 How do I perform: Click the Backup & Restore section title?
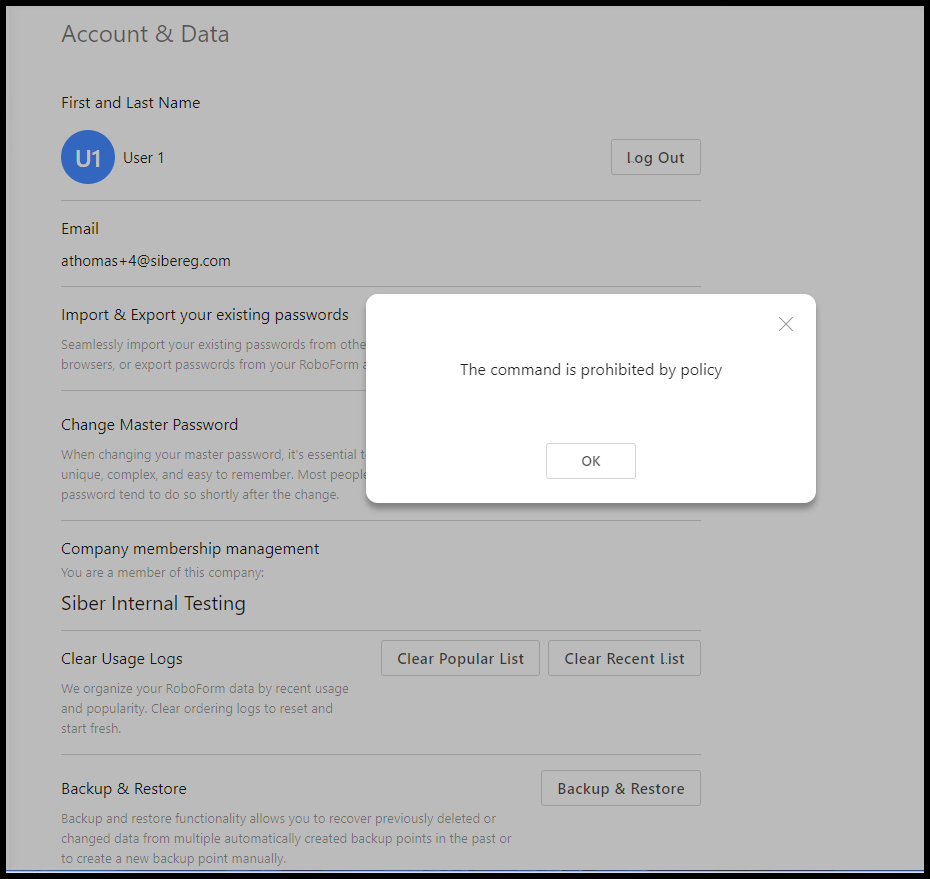(124, 789)
